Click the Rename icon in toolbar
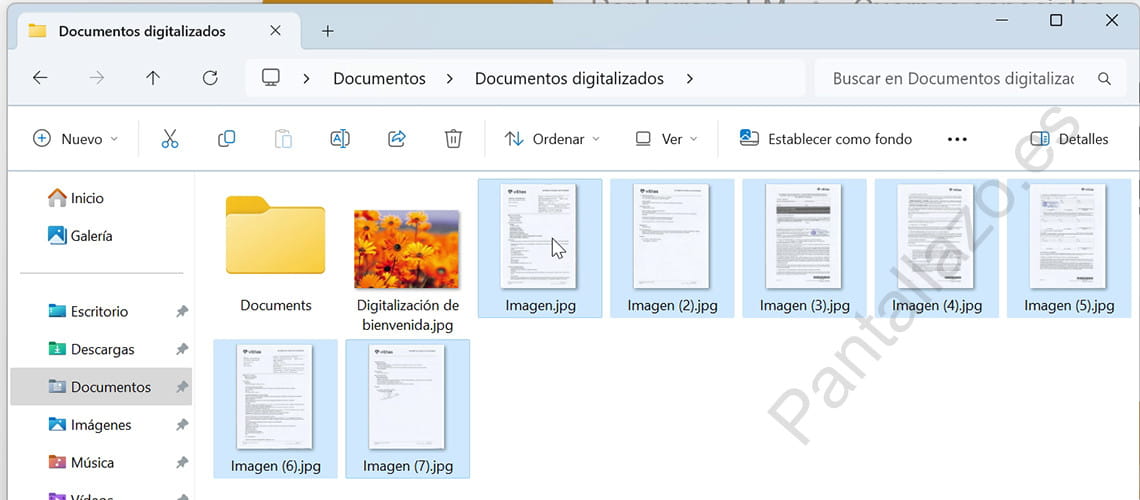The height and width of the screenshot is (500, 1140). click(340, 139)
